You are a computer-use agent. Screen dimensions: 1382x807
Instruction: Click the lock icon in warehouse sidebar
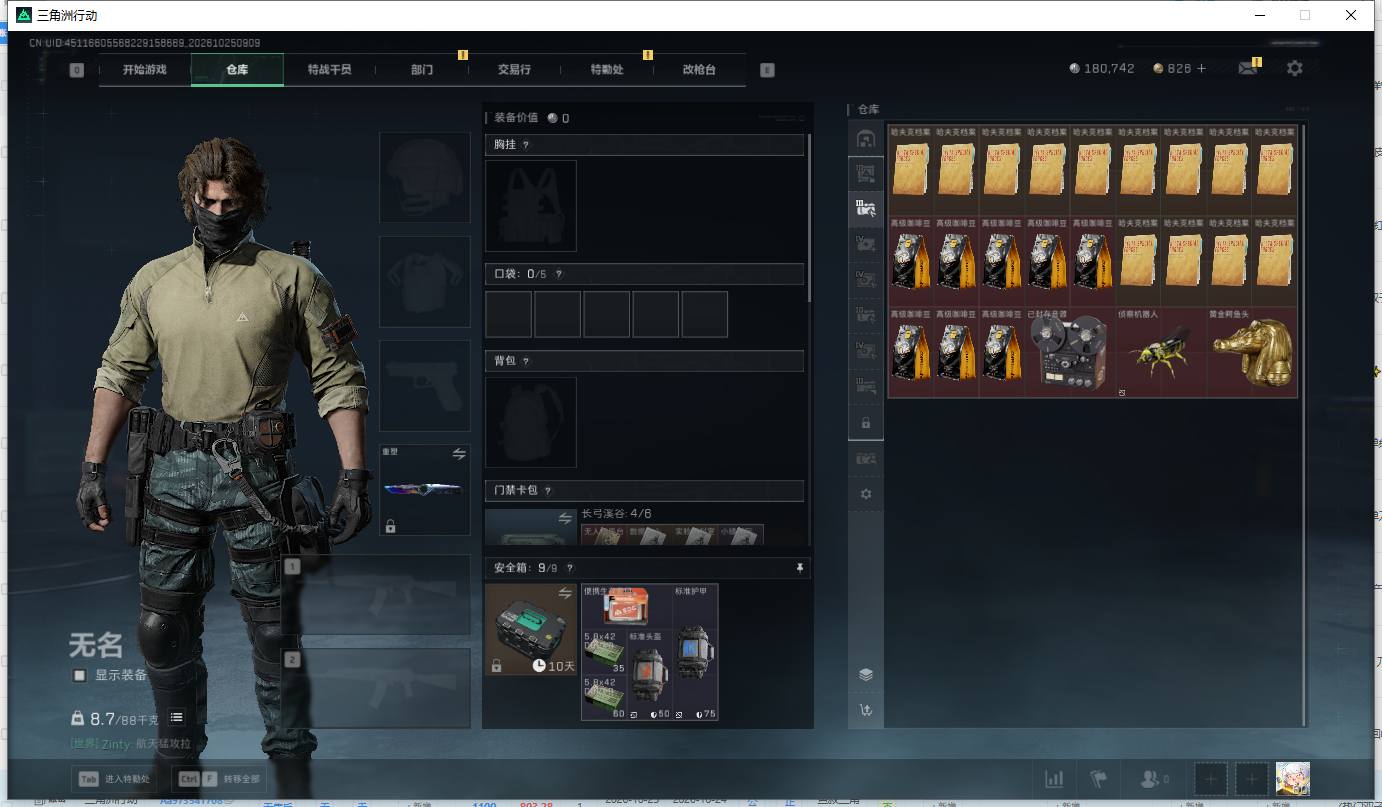866,423
